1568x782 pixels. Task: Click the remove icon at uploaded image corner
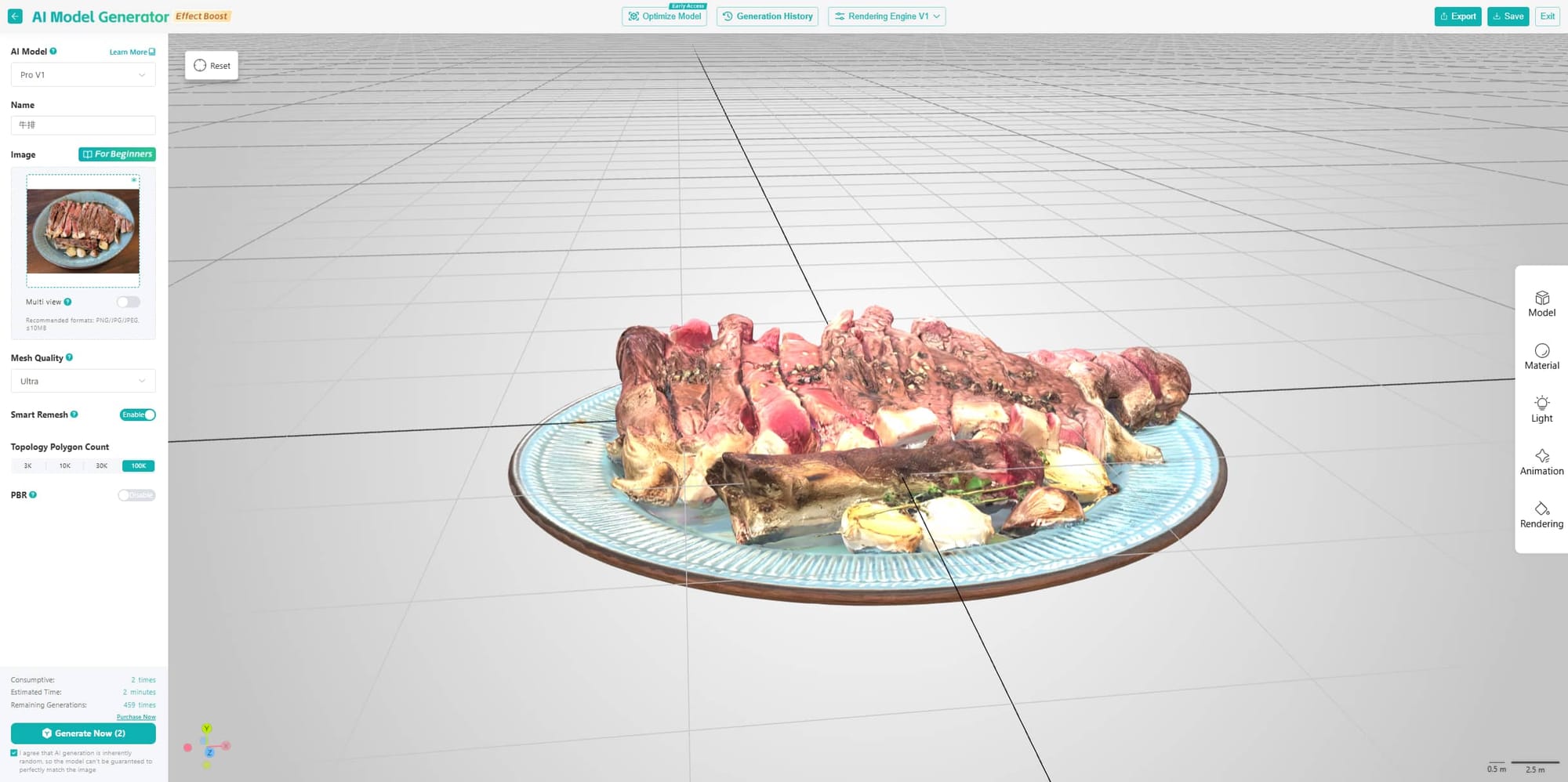[134, 180]
